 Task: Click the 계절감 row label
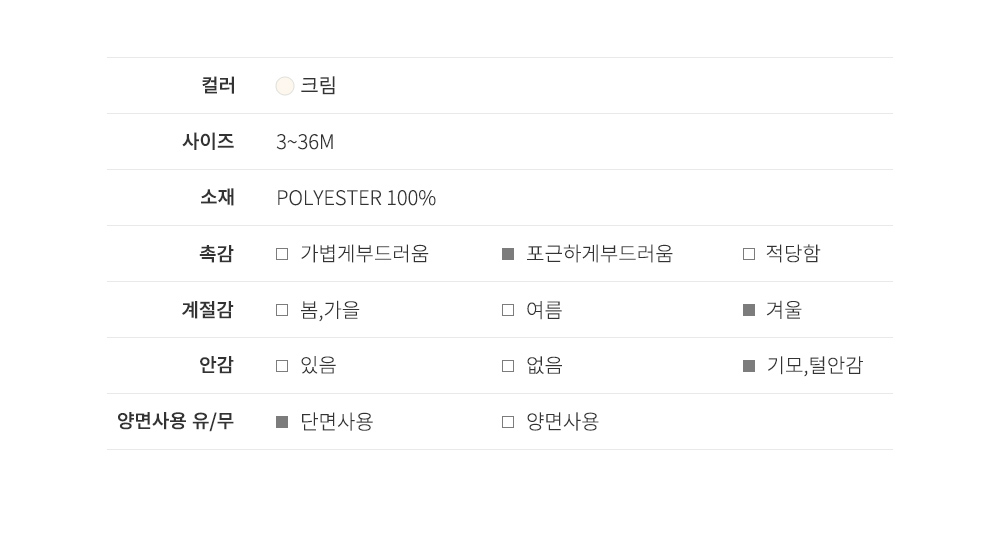(x=207, y=310)
